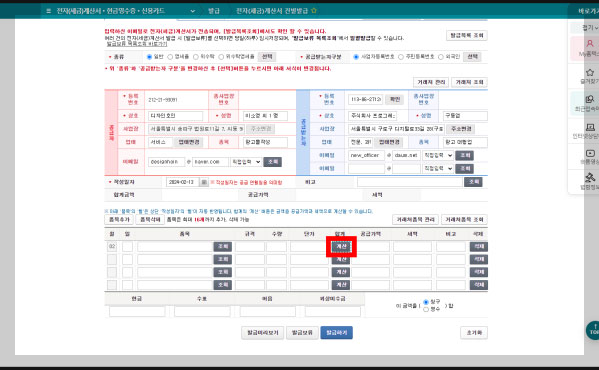599x370 pixels.
Task: Open 거래처 조회 button
Action: point(469,82)
